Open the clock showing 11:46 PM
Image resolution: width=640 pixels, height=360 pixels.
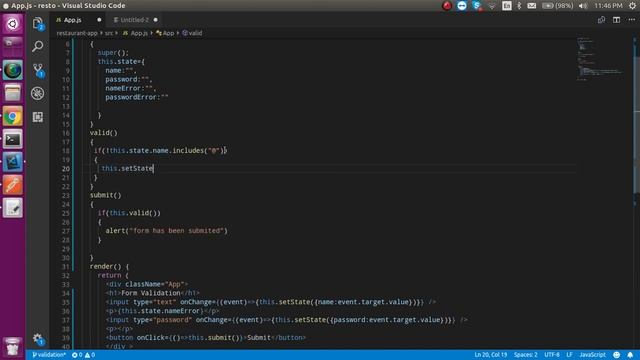point(608,6)
